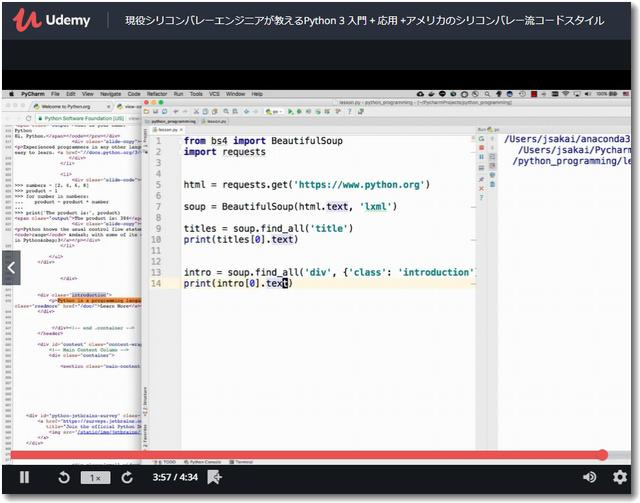Viewport: 640px width, 503px height.
Task: Open the VCS menu in PyCharm
Action: [212, 93]
